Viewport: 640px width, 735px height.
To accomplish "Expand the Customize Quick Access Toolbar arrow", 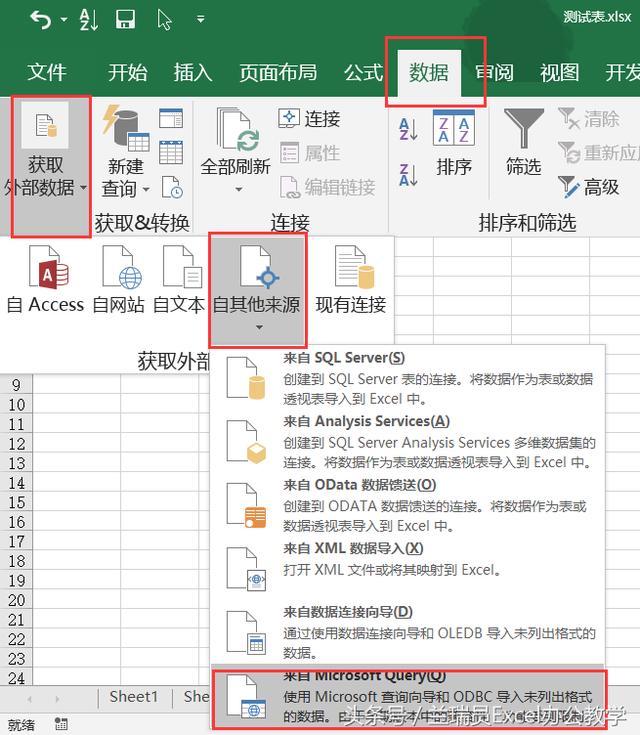I will (201, 20).
